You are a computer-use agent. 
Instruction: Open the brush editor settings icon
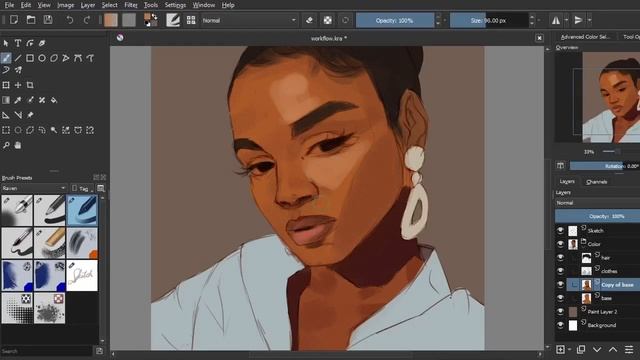(173, 20)
